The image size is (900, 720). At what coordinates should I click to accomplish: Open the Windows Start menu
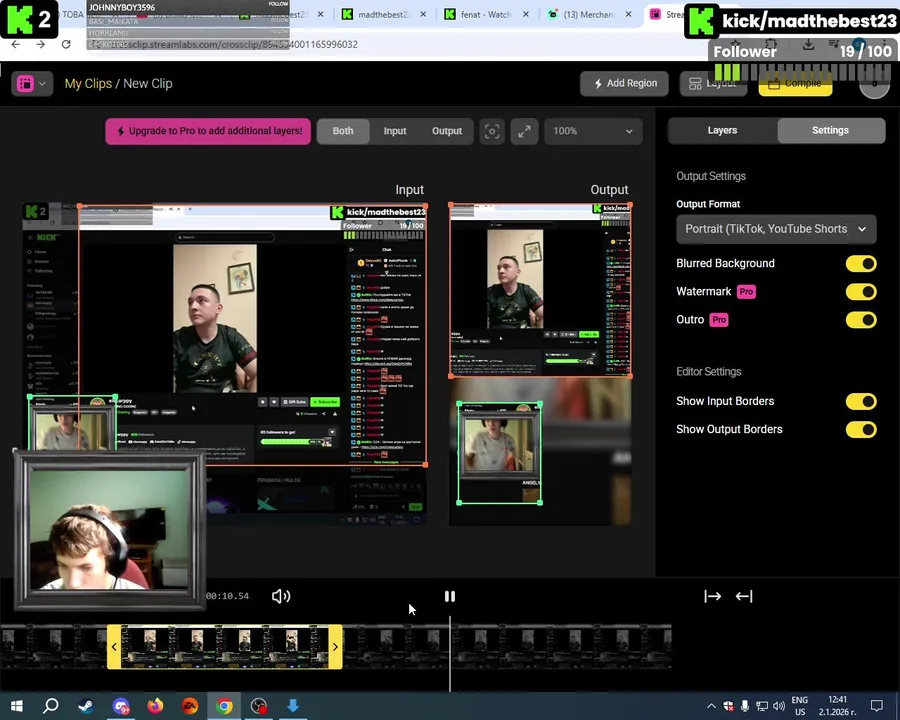(x=16, y=706)
